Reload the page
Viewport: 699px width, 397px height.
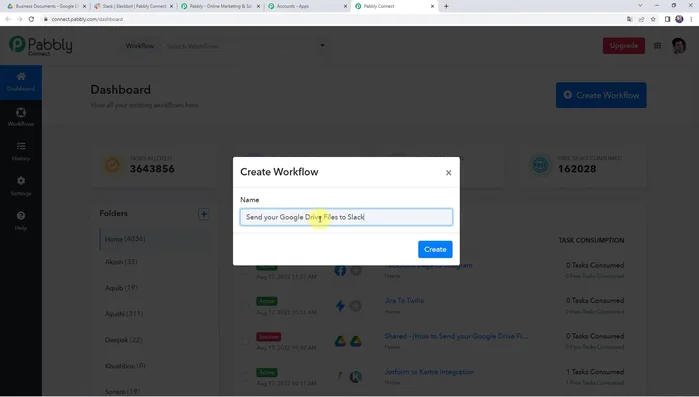pyautogui.click(x=31, y=19)
